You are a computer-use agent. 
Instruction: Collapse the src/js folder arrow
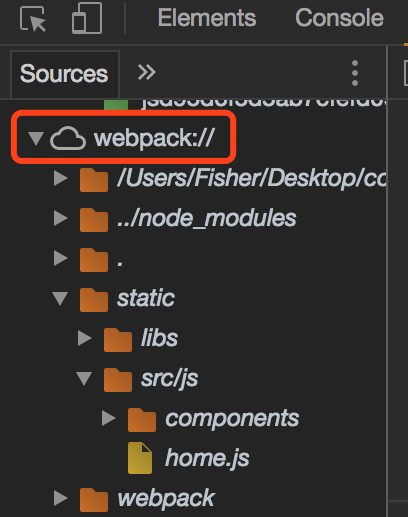84,378
